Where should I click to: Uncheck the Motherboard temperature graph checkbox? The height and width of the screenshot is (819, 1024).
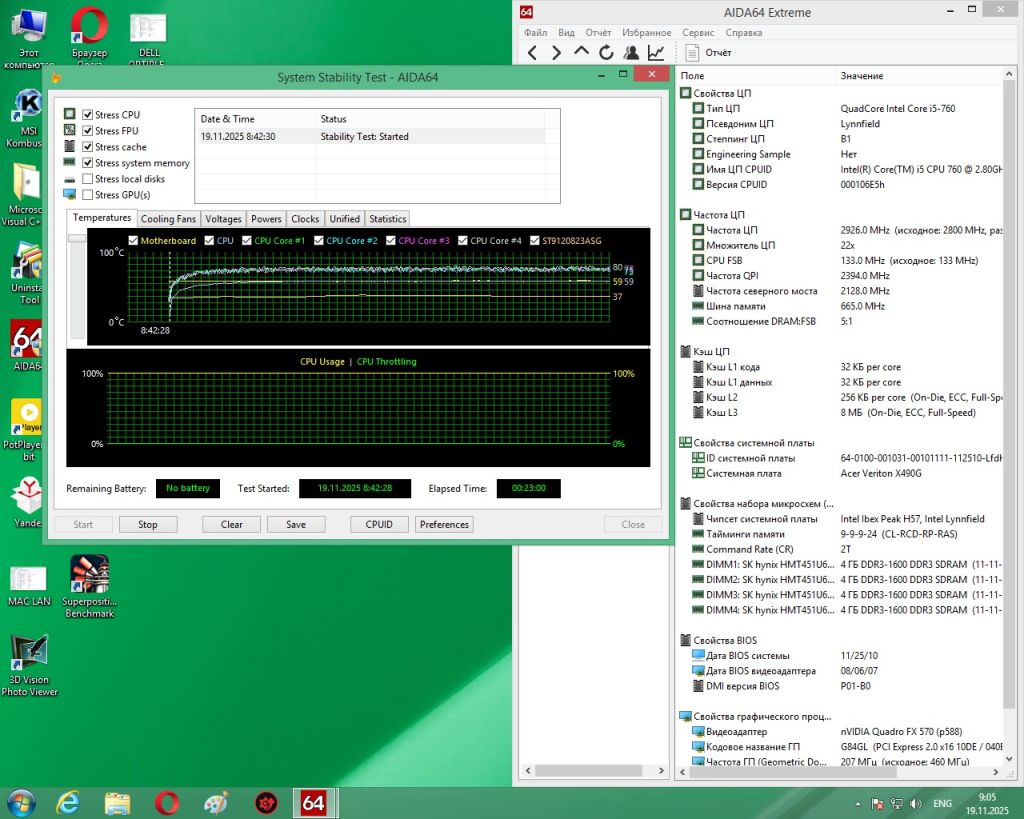(133, 240)
